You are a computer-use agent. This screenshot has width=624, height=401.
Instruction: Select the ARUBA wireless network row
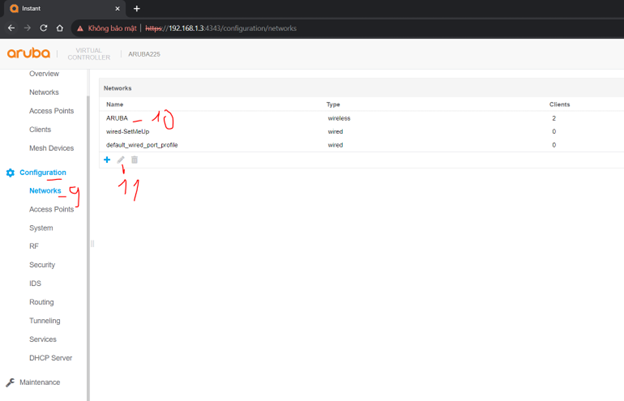coord(117,118)
